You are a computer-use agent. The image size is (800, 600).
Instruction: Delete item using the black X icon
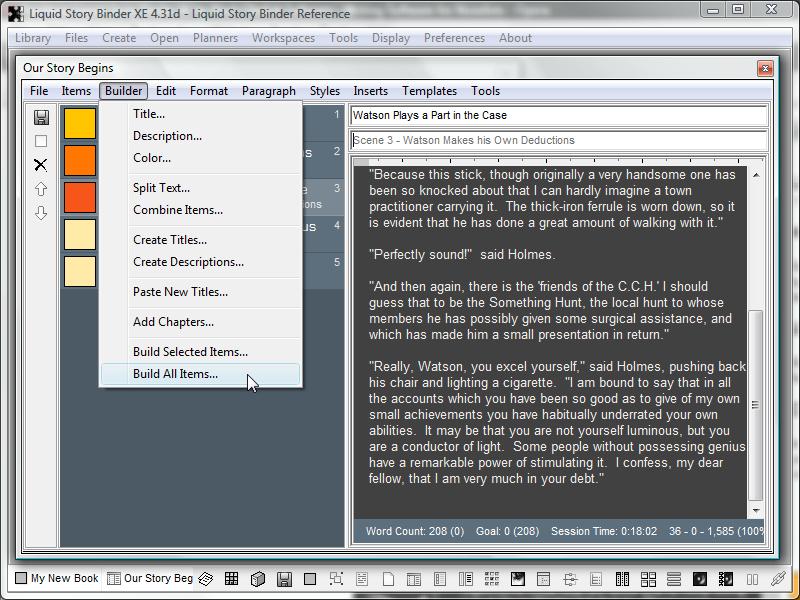coord(41,165)
